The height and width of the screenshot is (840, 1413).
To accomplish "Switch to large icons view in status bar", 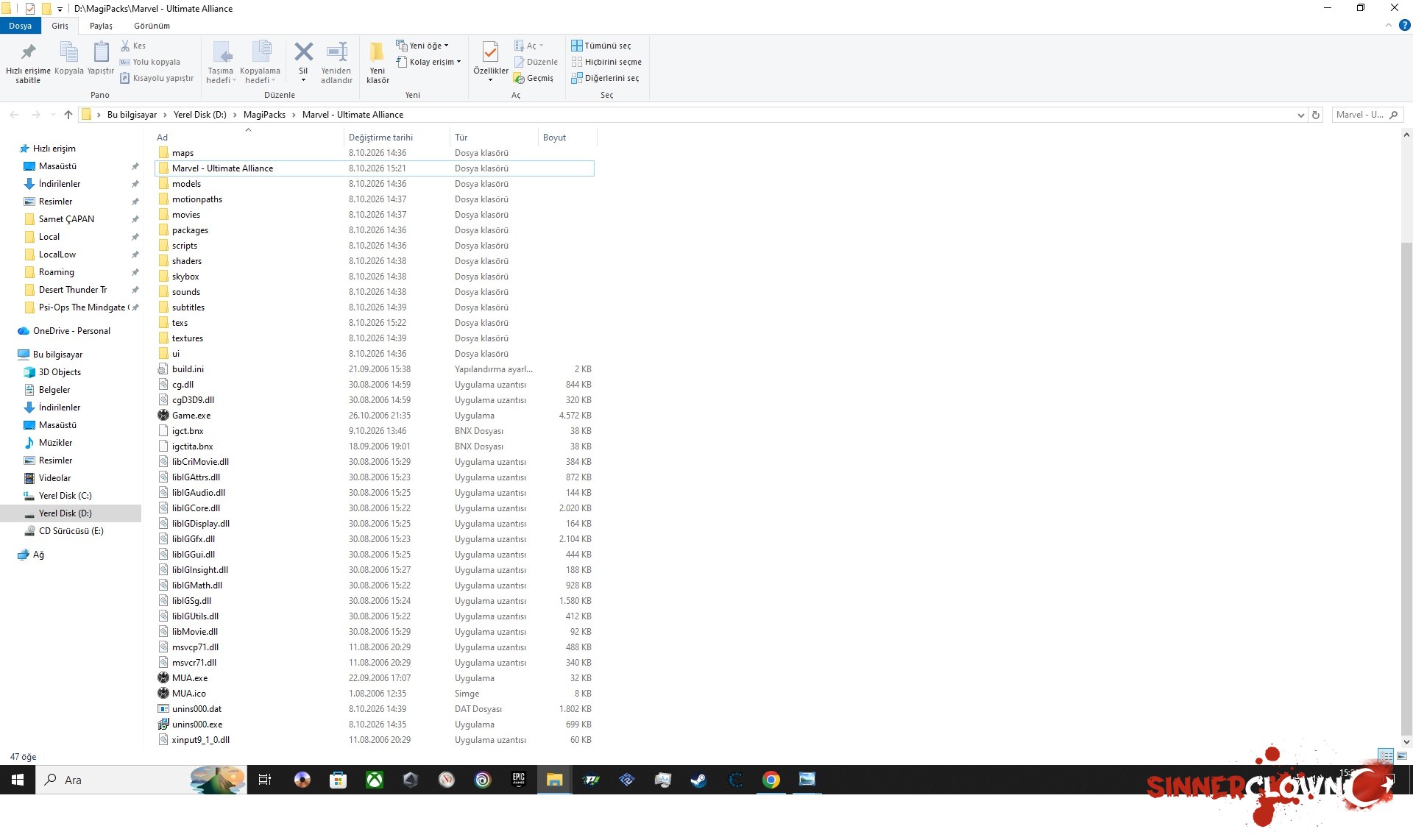I will [x=1402, y=756].
